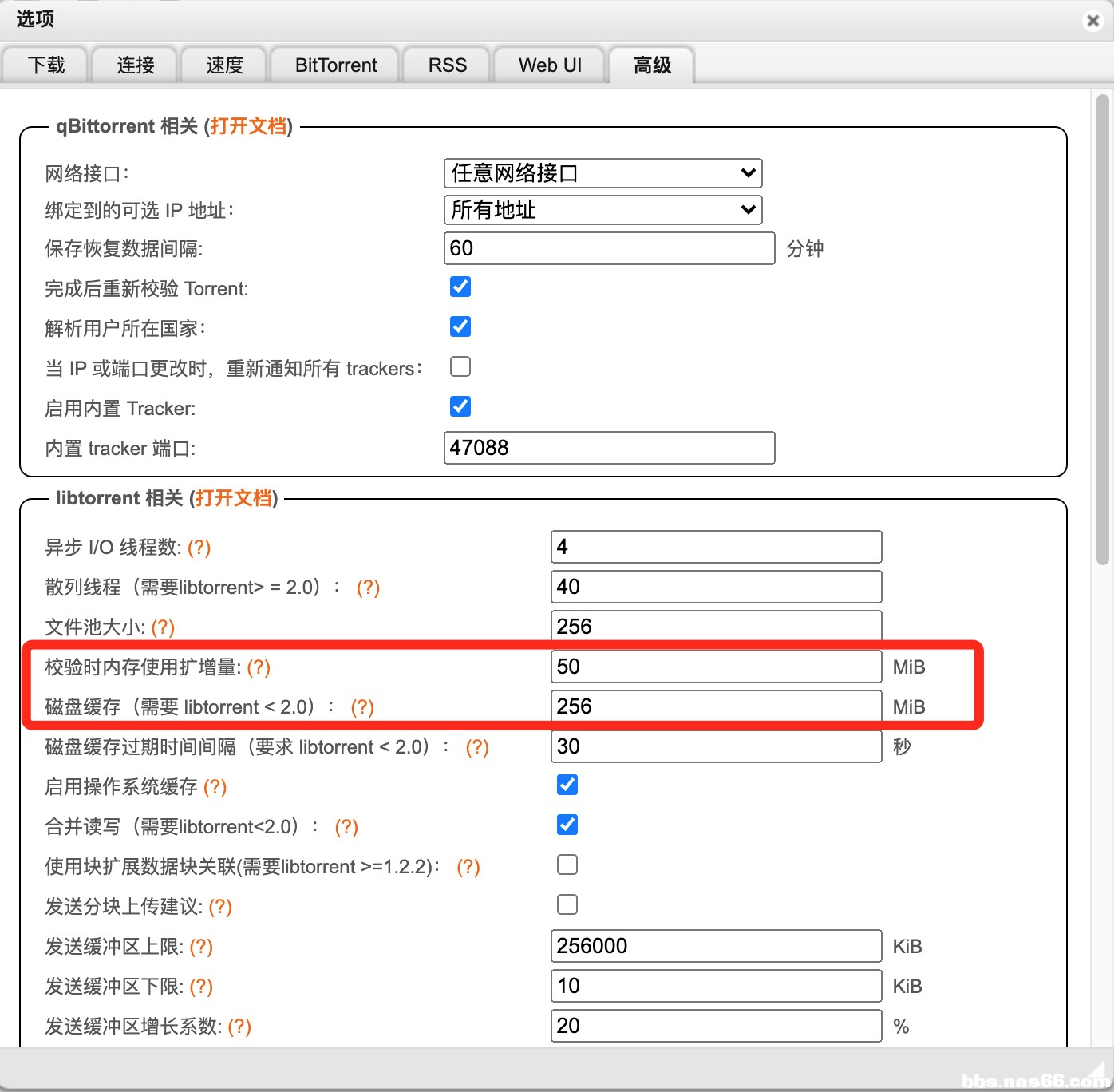This screenshot has height=1092, width=1114.
Task: Open 打开文档 link in qBittorrent 相关 section
Action: coord(248,126)
